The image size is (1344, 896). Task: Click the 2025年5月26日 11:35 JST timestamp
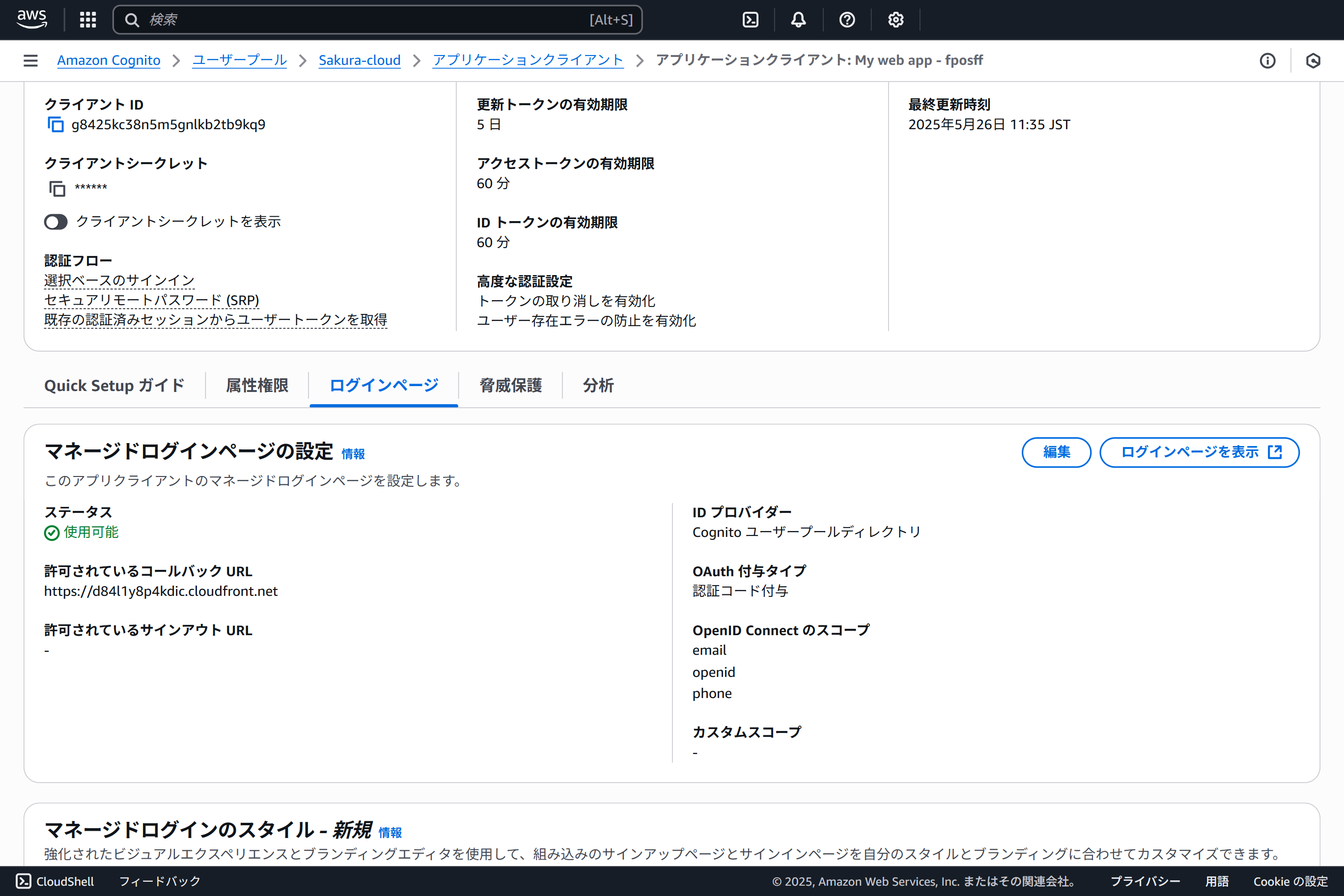pos(989,125)
